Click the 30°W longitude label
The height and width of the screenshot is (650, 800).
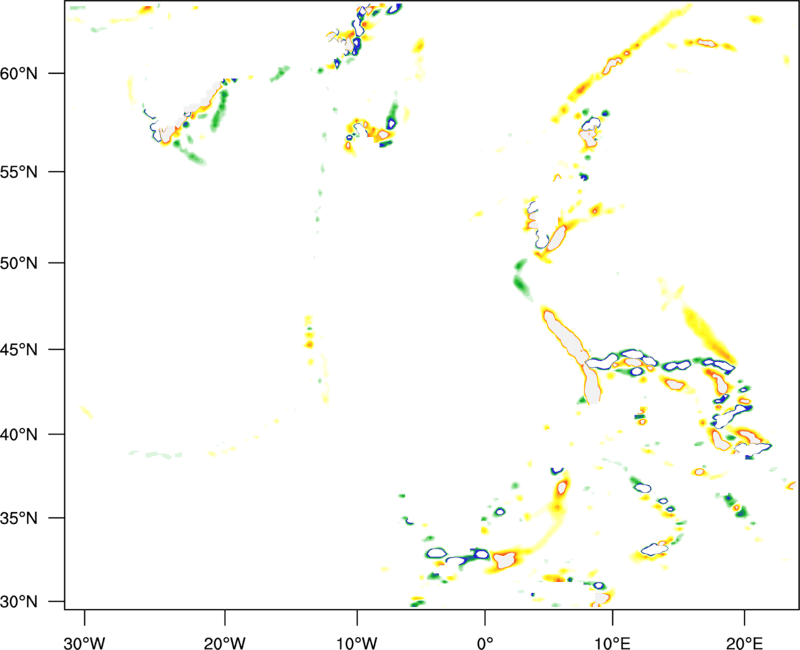tap(84, 643)
